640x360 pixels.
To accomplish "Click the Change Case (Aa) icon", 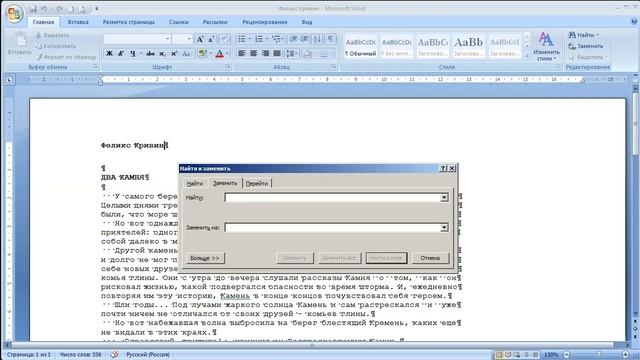I will coord(186,53).
